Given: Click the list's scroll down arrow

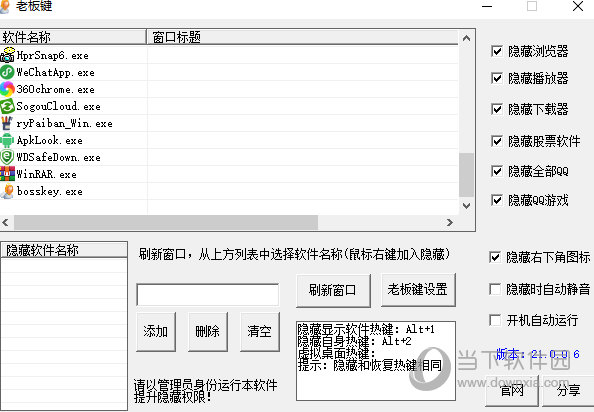Looking at the screenshot, I should click(467, 206).
